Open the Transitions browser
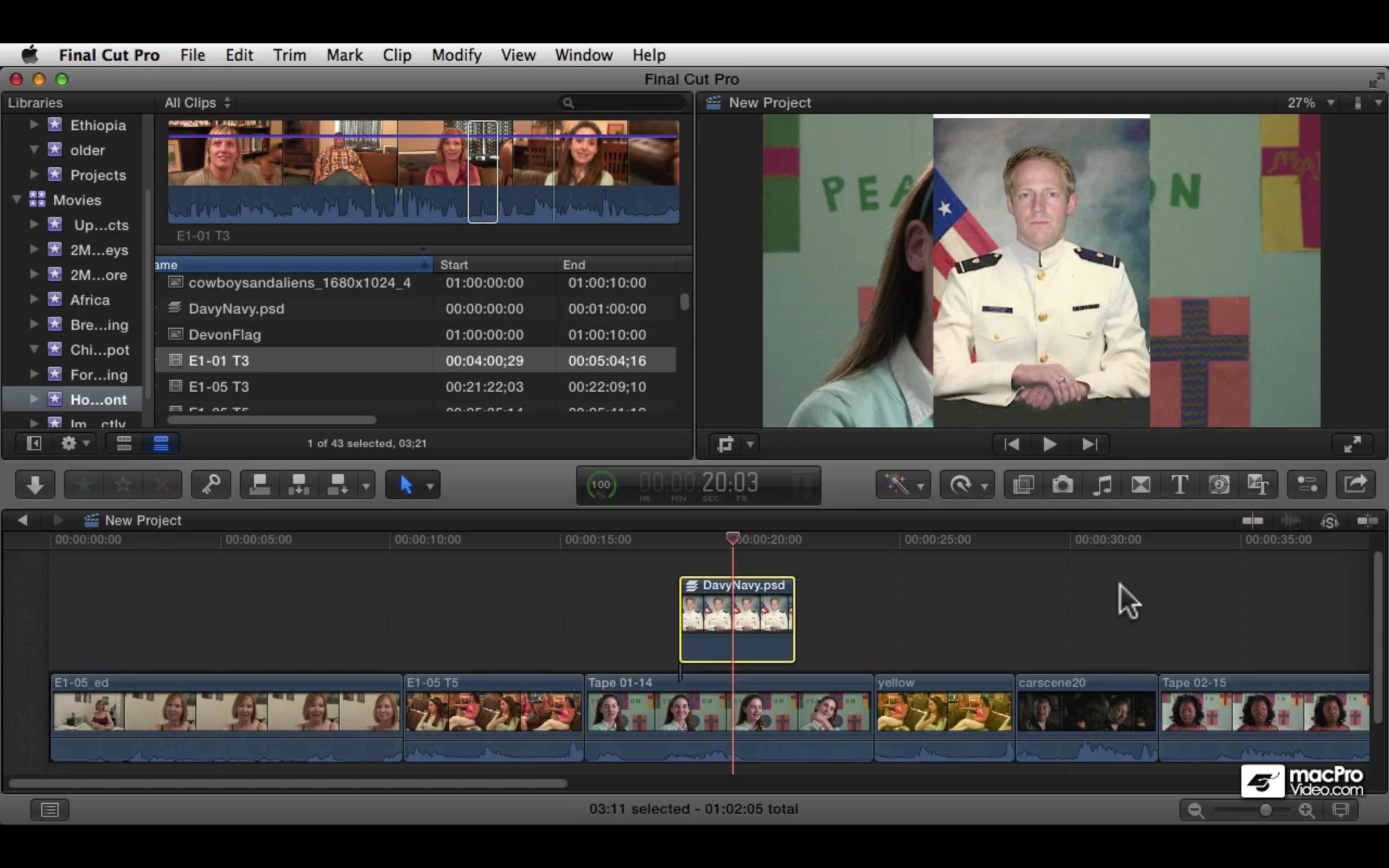This screenshot has width=1389, height=868. click(1140, 485)
